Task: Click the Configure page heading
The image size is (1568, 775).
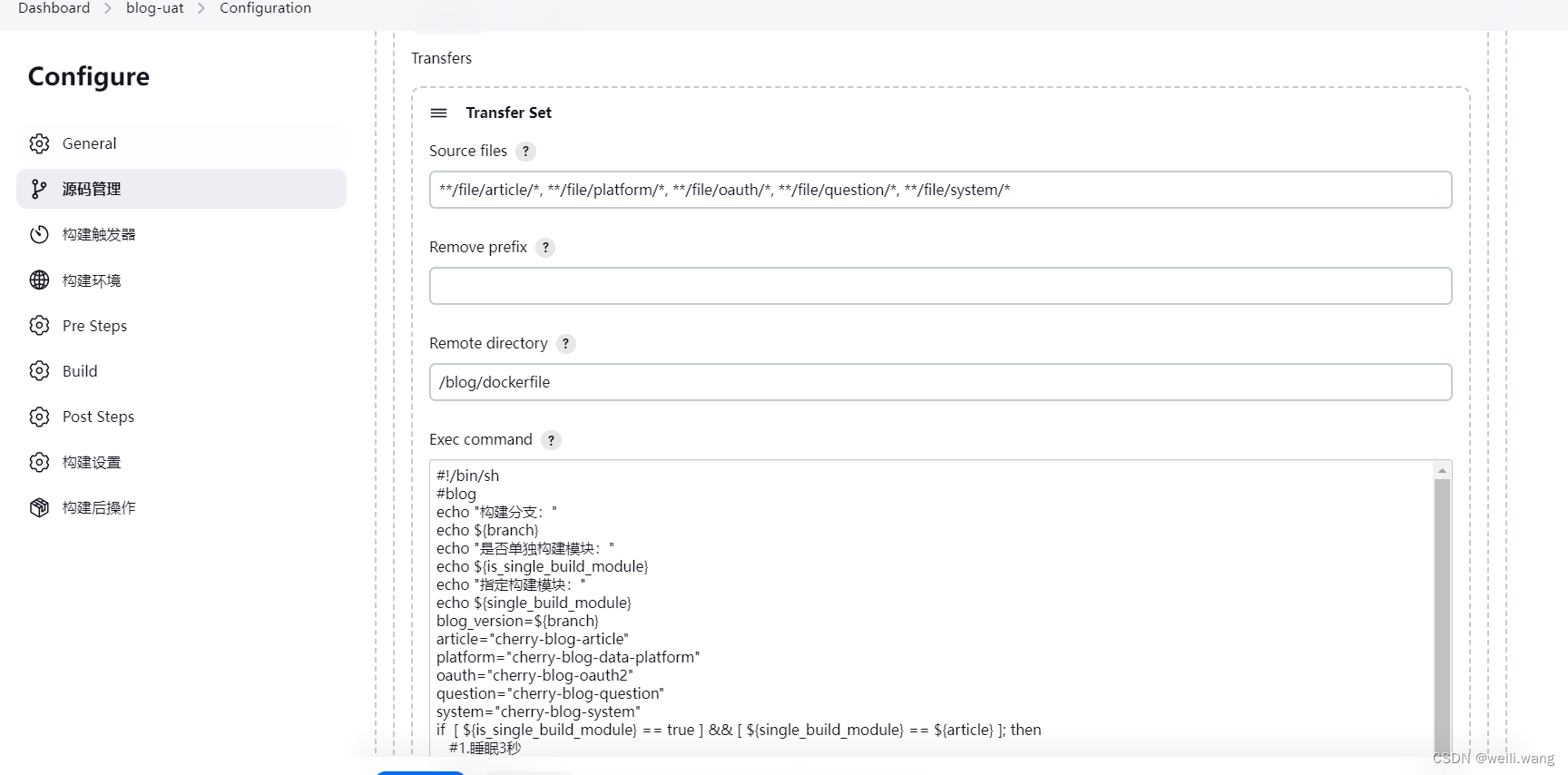Action: [x=89, y=76]
